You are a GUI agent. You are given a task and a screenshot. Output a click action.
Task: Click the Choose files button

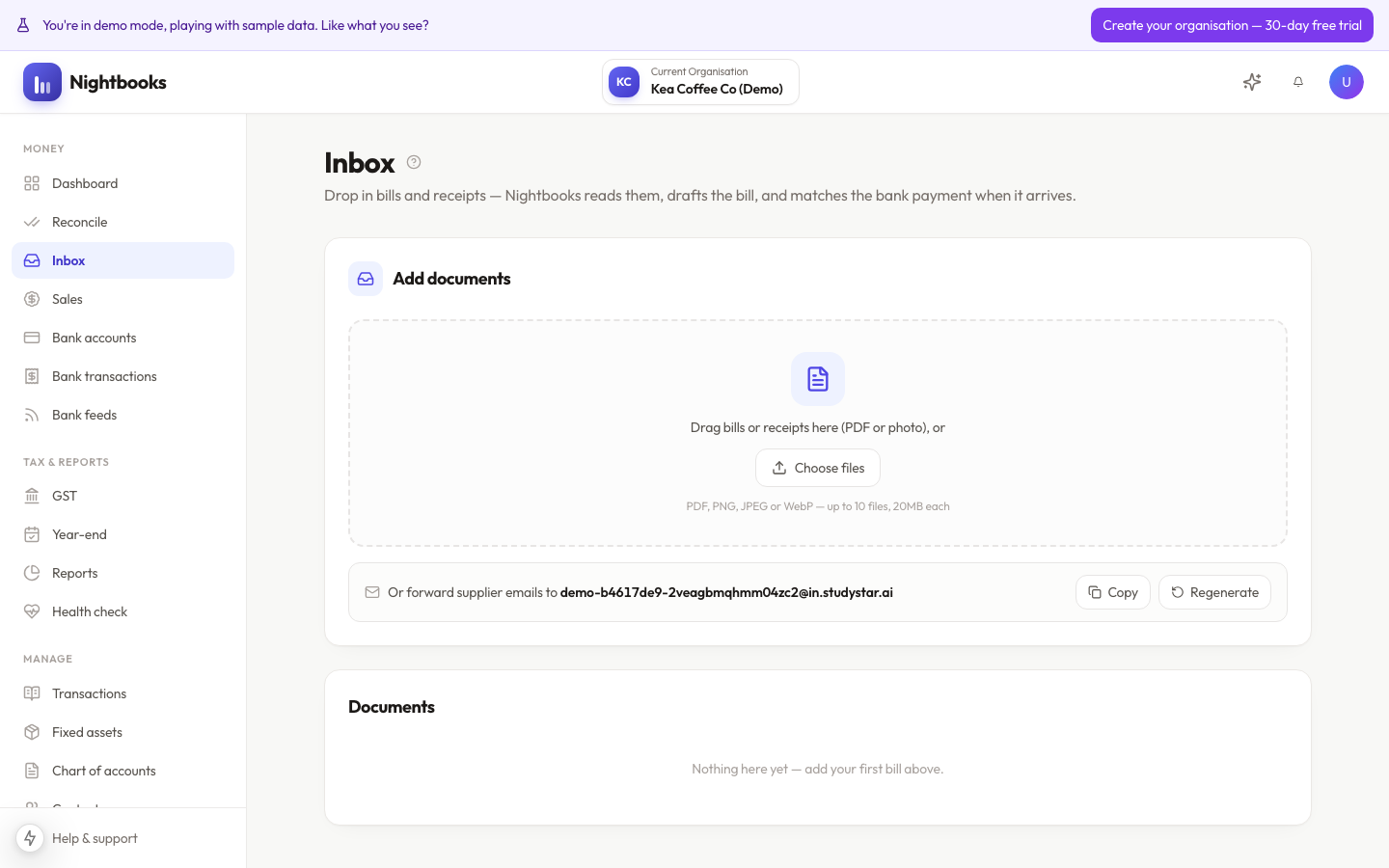click(818, 468)
